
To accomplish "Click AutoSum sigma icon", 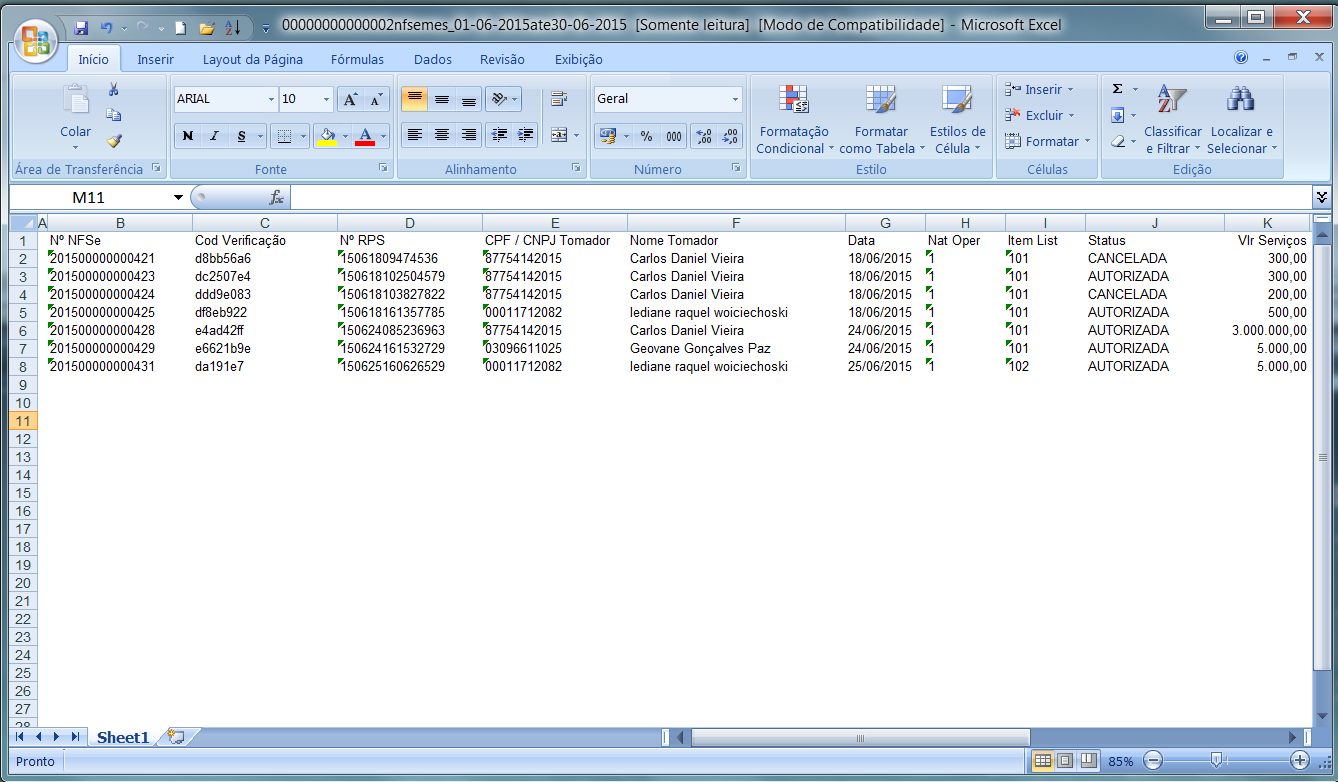I will point(1117,89).
